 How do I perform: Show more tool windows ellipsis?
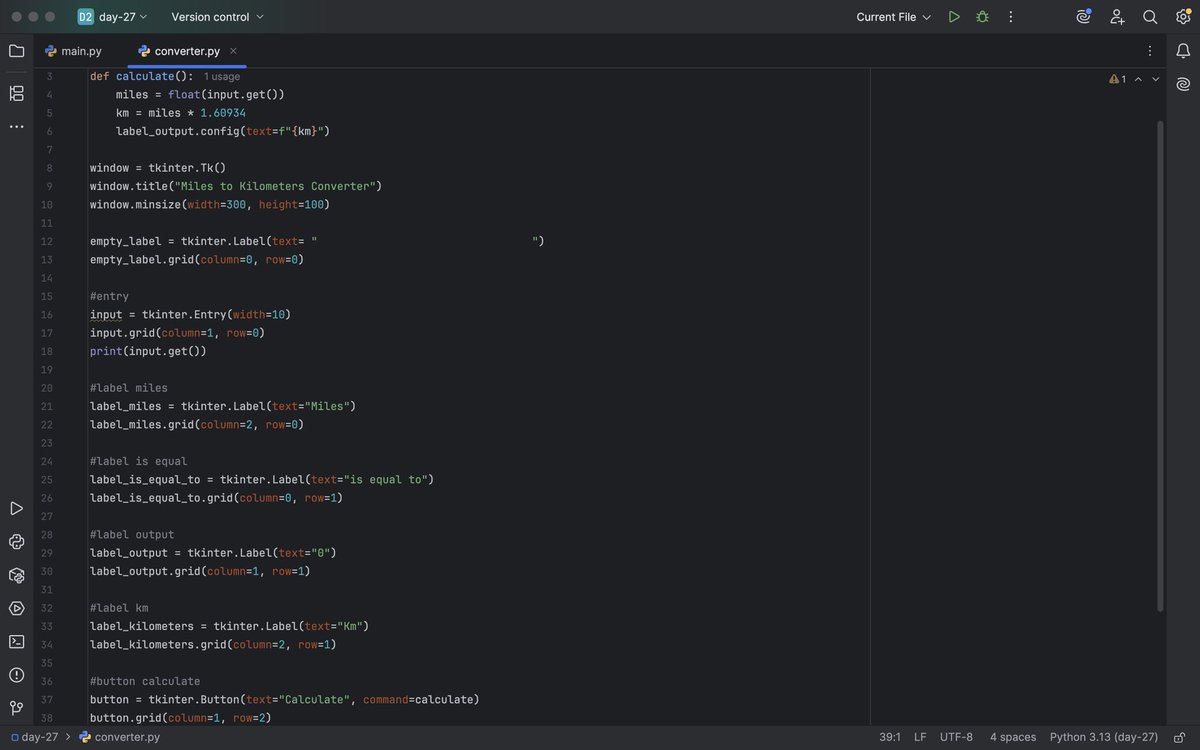pos(16,127)
